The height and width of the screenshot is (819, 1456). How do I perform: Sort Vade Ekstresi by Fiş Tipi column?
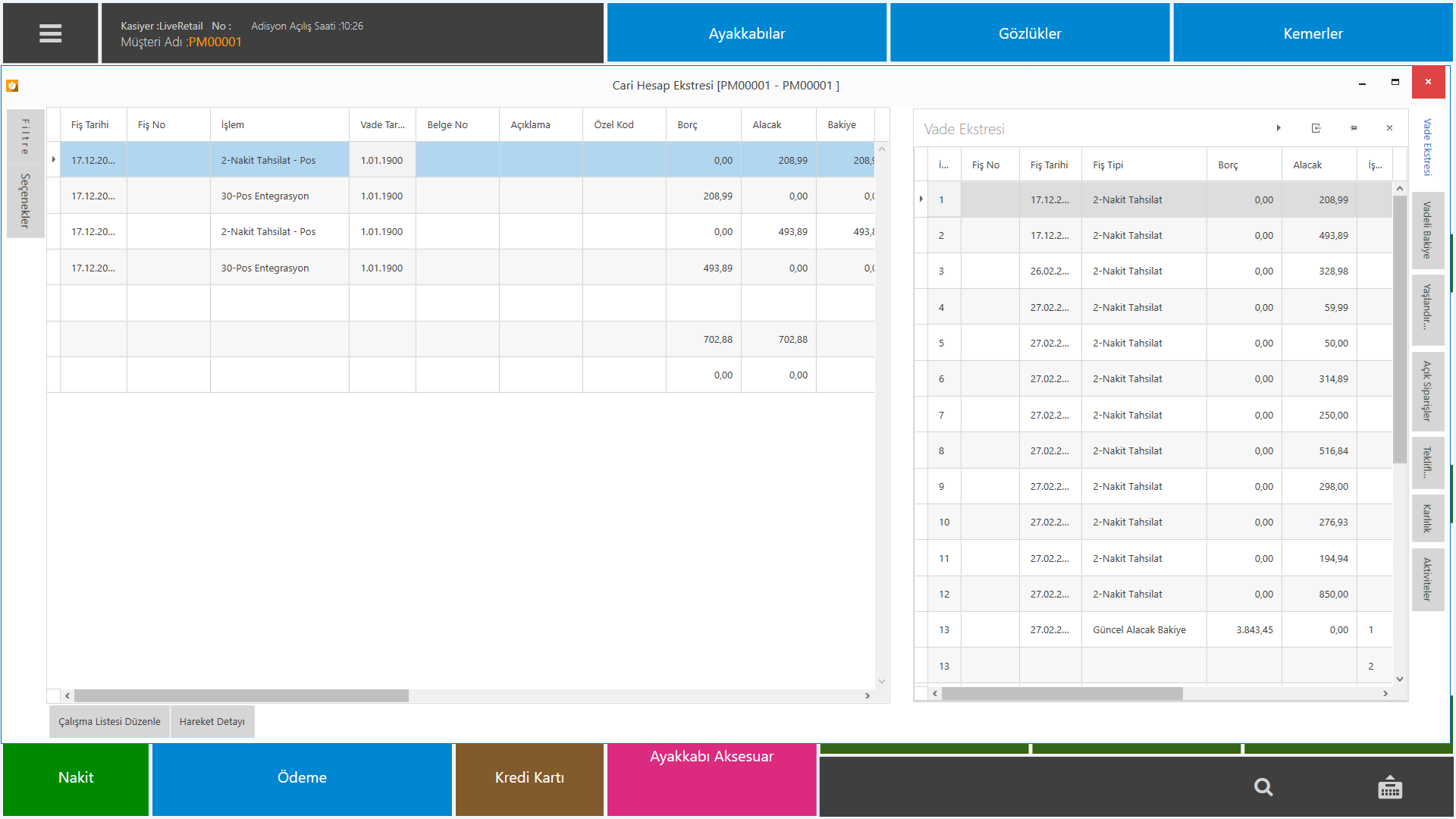click(x=1144, y=165)
